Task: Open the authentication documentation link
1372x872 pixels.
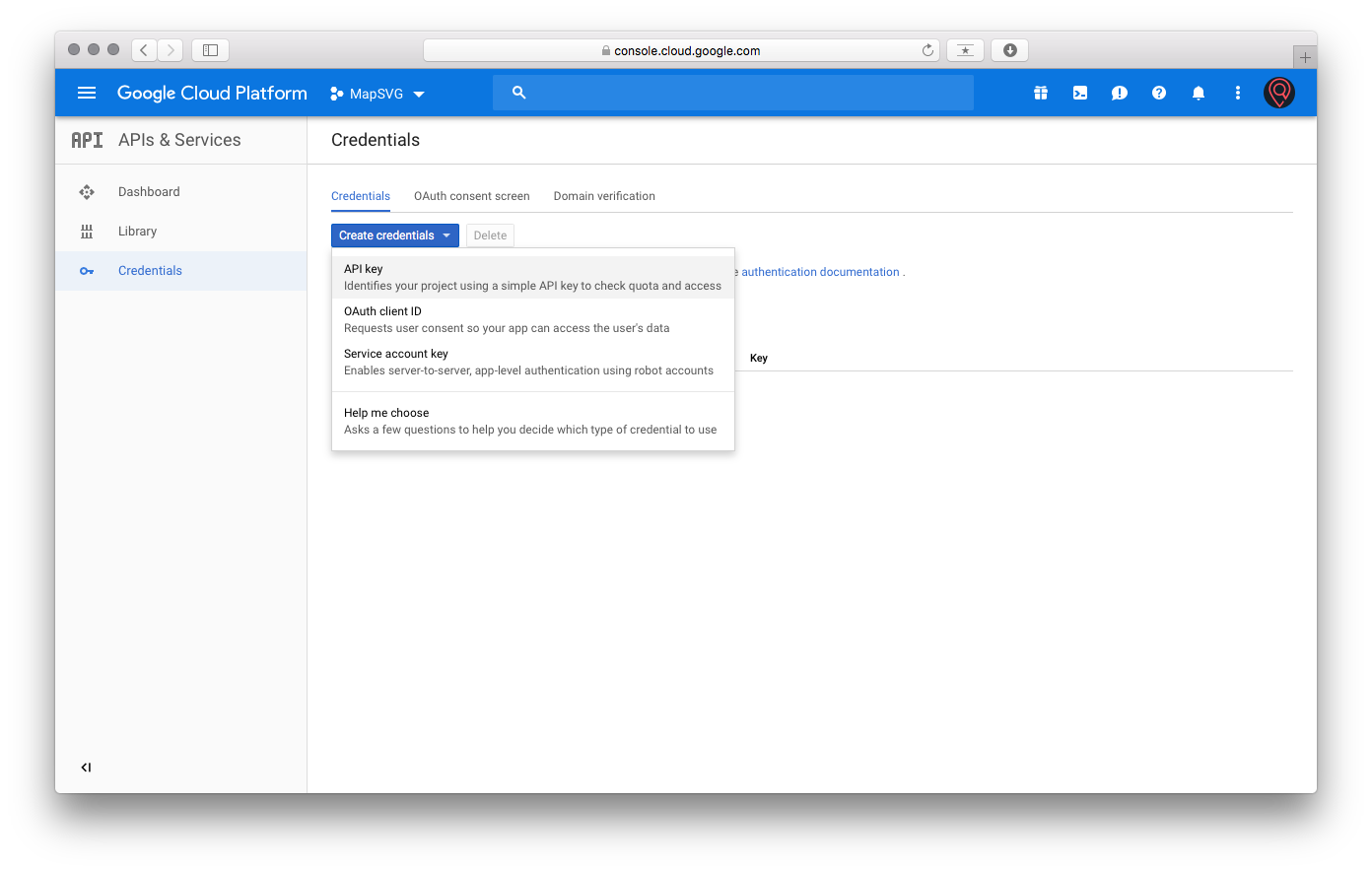Action: click(820, 272)
